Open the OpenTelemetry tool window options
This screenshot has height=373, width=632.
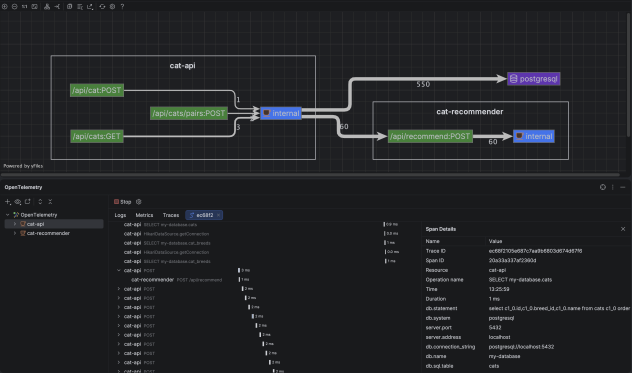[603, 187]
